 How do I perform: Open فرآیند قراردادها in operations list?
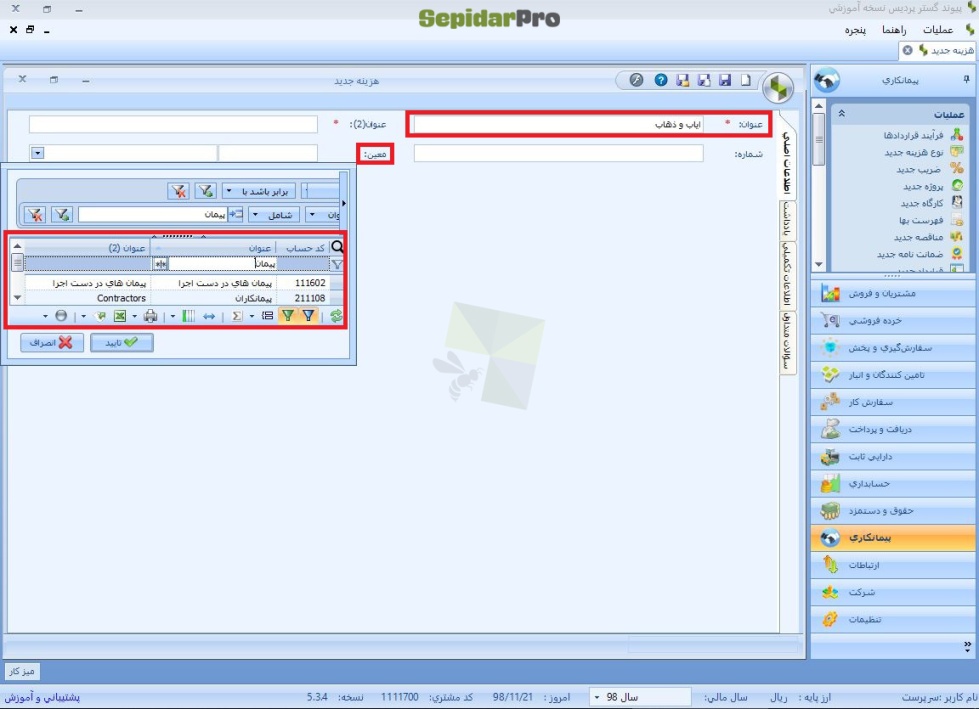[x=913, y=135]
